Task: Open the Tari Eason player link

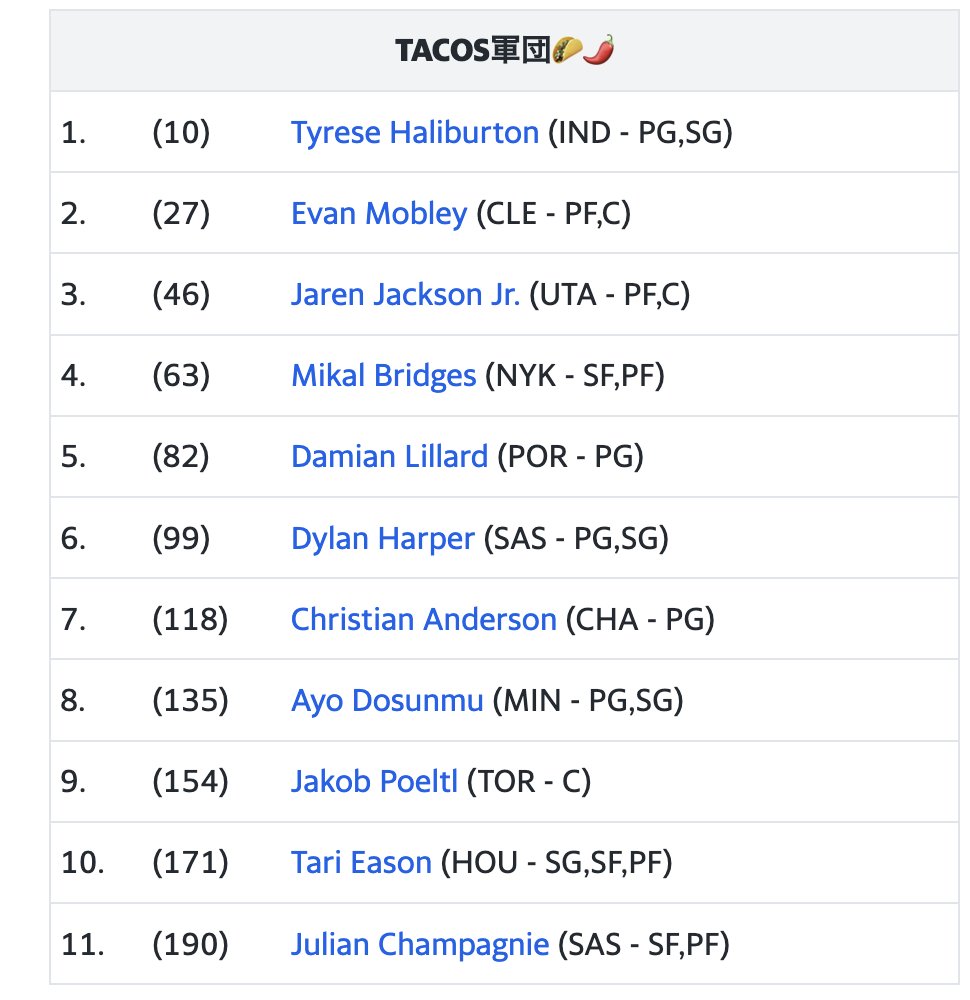Action: pos(361,862)
